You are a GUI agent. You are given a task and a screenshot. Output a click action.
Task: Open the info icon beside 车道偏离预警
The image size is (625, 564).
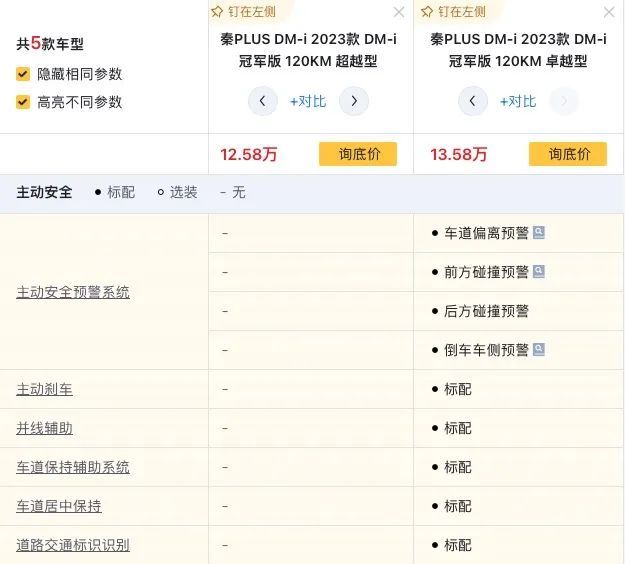point(539,233)
